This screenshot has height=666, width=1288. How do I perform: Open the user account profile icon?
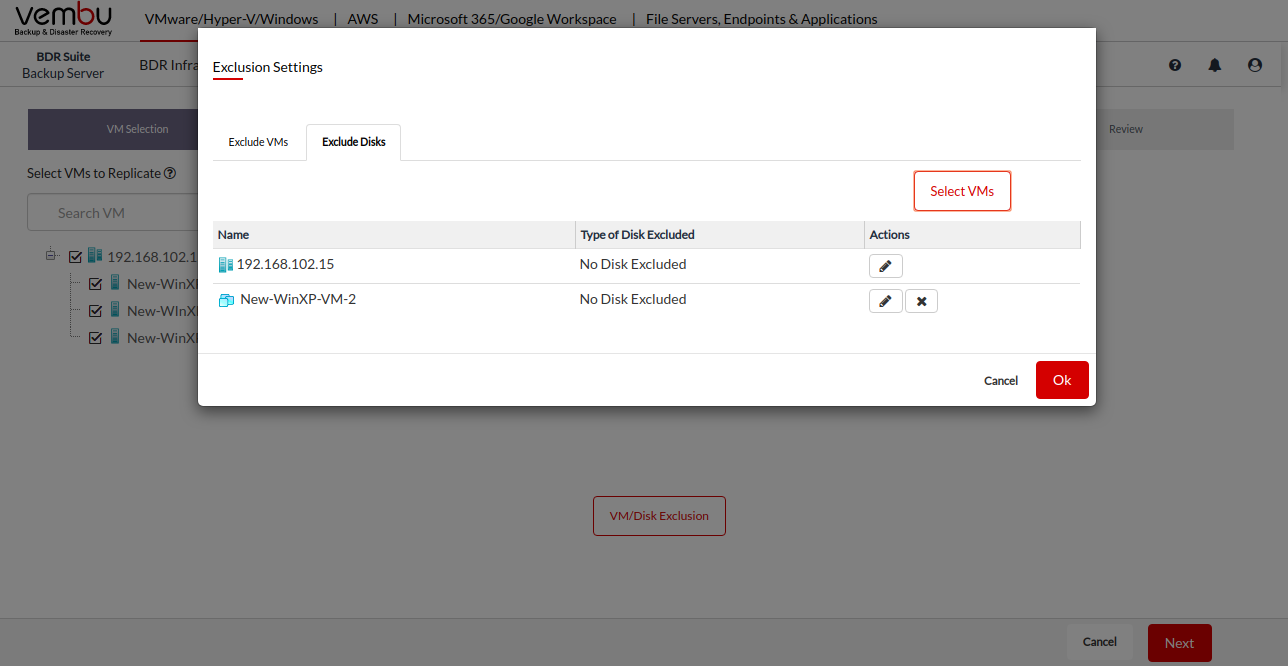tap(1255, 65)
